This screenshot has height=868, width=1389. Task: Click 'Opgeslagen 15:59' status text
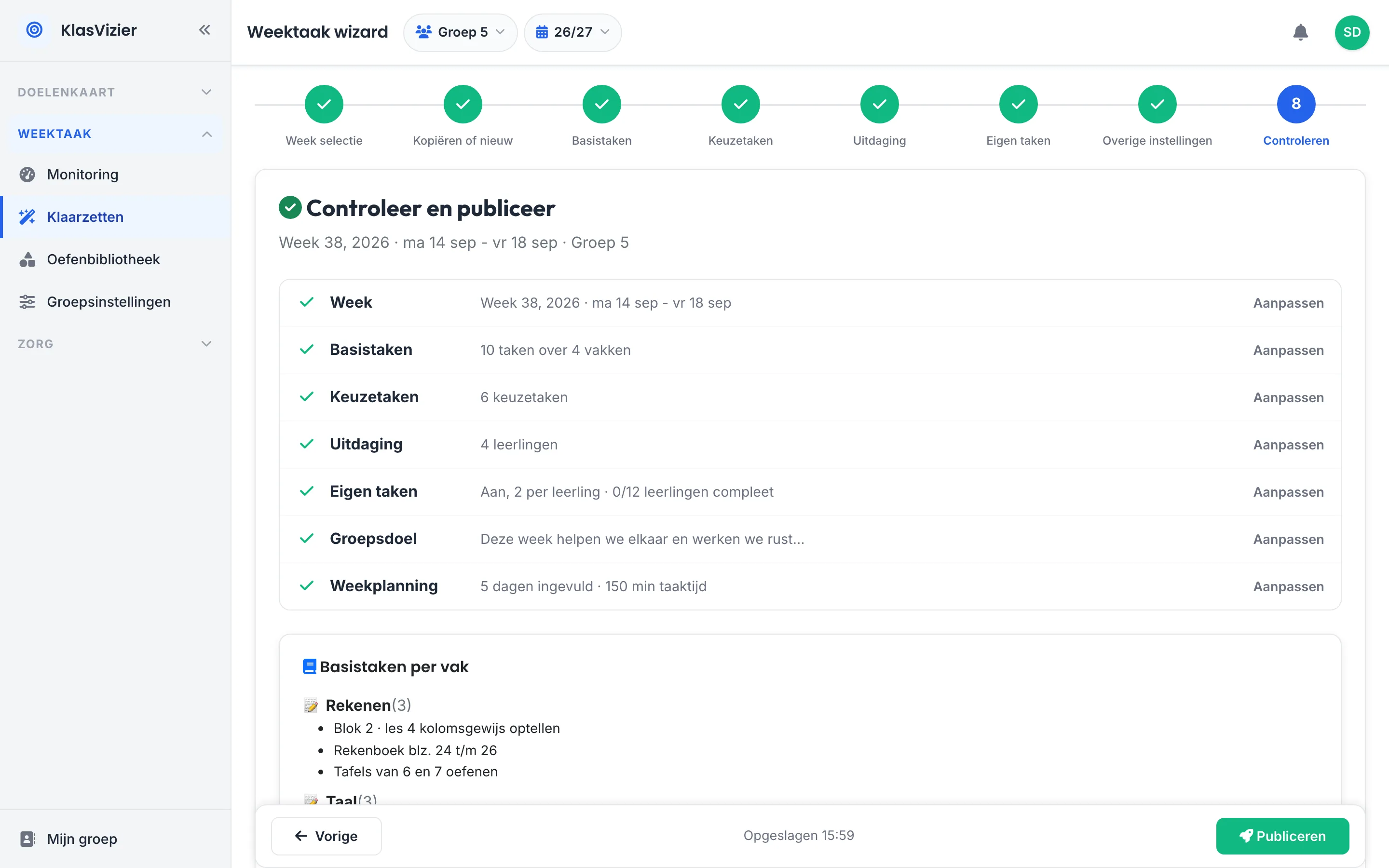coord(798,835)
